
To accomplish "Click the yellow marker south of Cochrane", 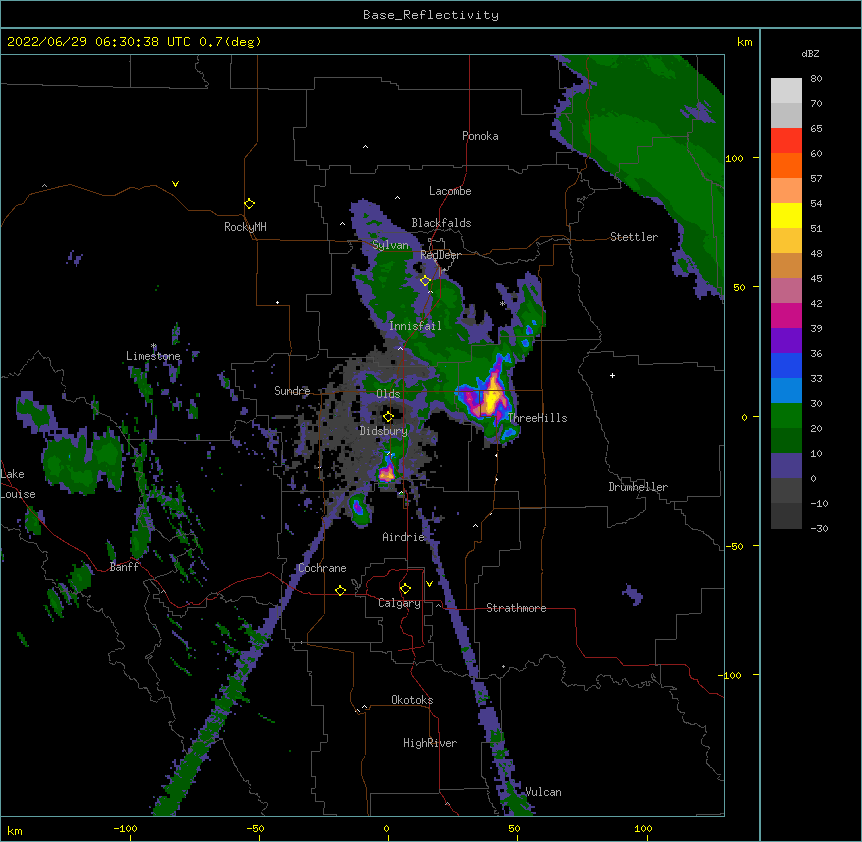I will (x=340, y=590).
